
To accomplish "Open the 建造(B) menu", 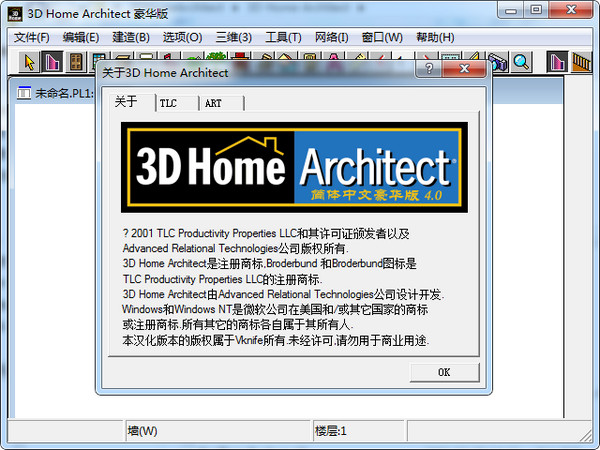I will click(x=131, y=37).
